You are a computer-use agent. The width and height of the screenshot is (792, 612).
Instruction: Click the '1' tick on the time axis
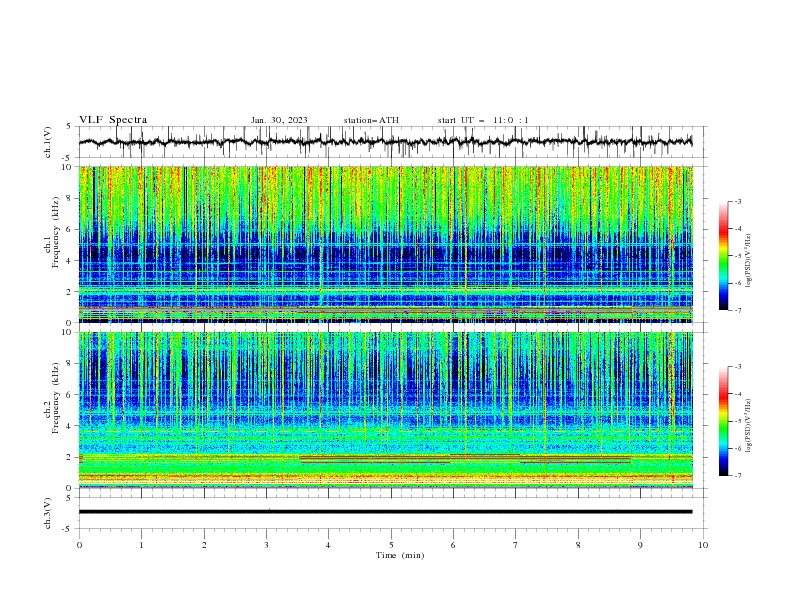[141, 545]
